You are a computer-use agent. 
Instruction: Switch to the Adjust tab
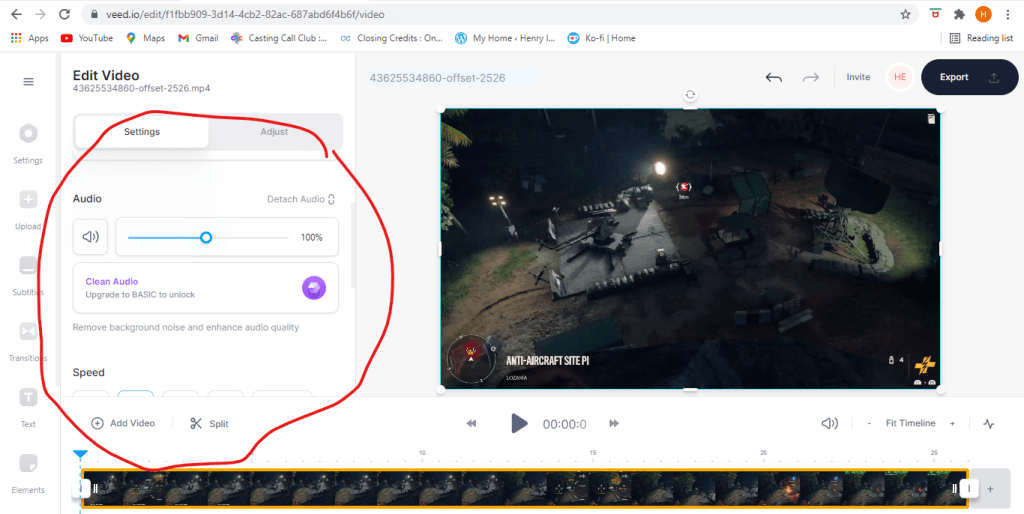(x=274, y=132)
